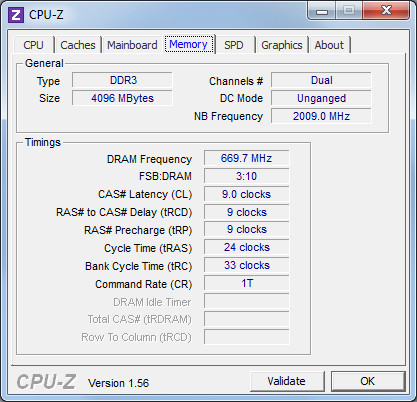Close the CPU-Z window
The width and height of the screenshot is (417, 402).
(x=386, y=11)
